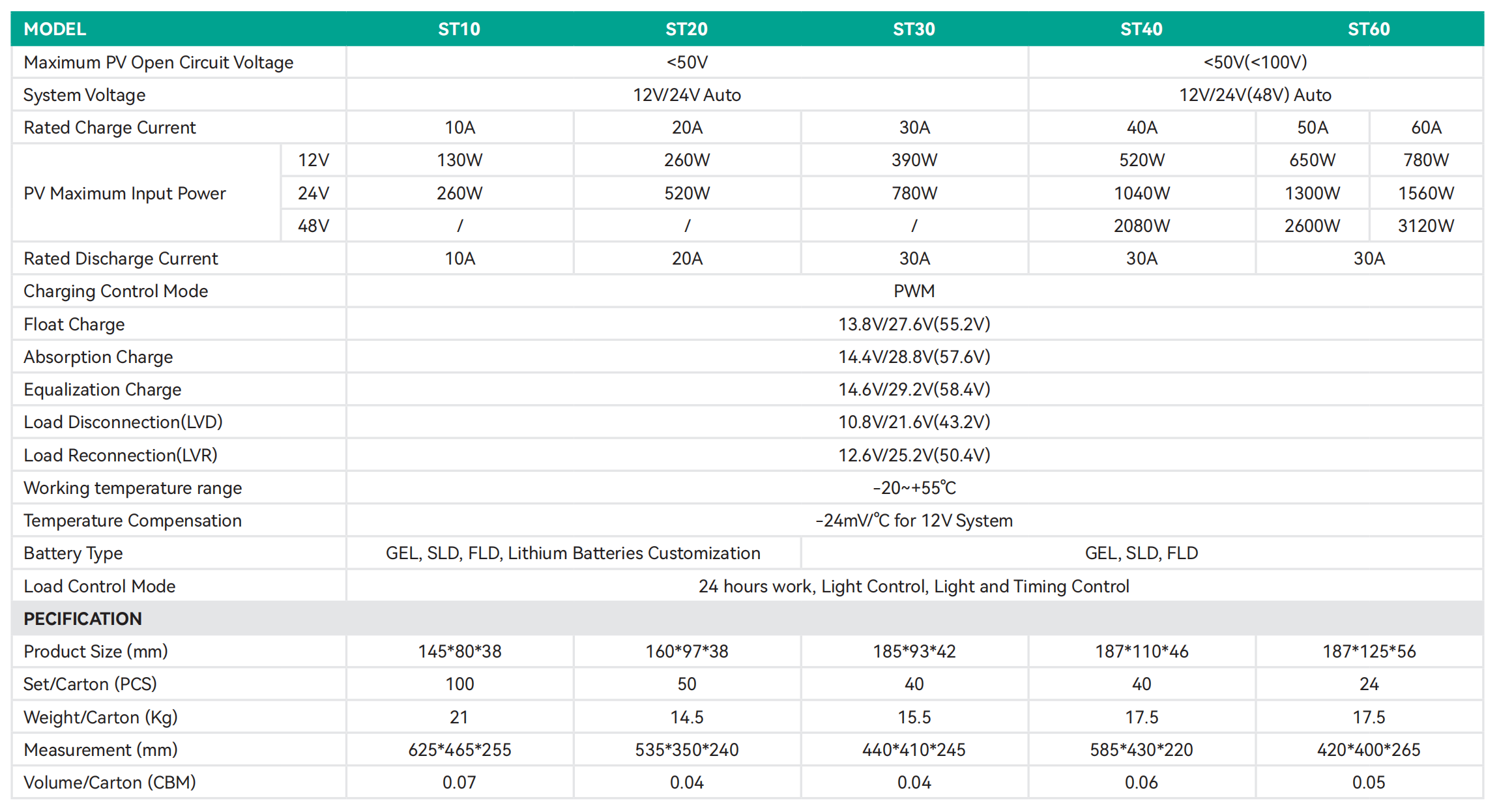Click the ST40 column header
Screen dimensions: 1499x812
point(1141,29)
